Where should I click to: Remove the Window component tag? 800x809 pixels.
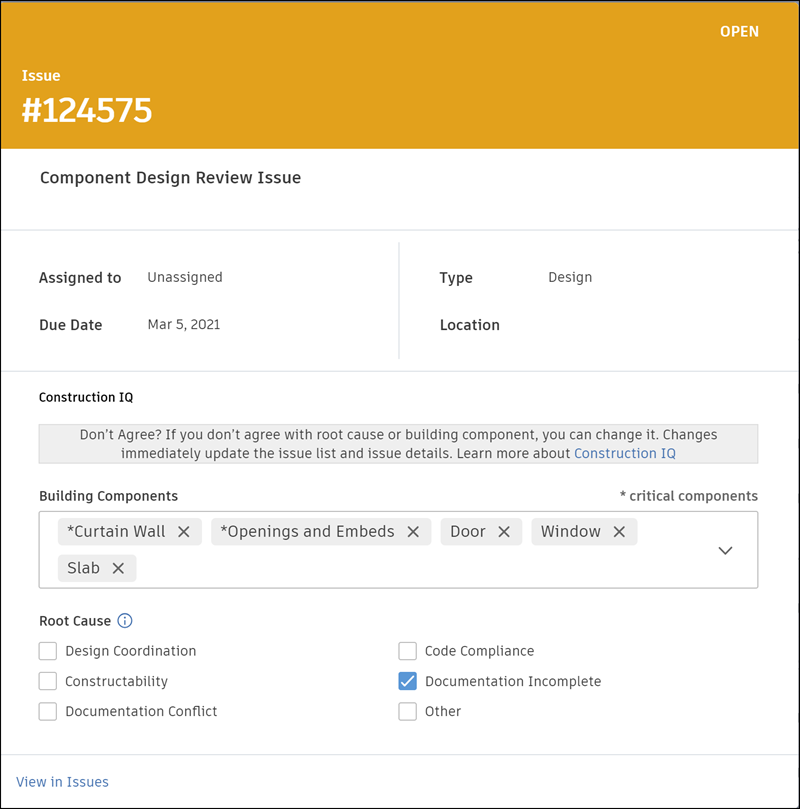(x=619, y=532)
